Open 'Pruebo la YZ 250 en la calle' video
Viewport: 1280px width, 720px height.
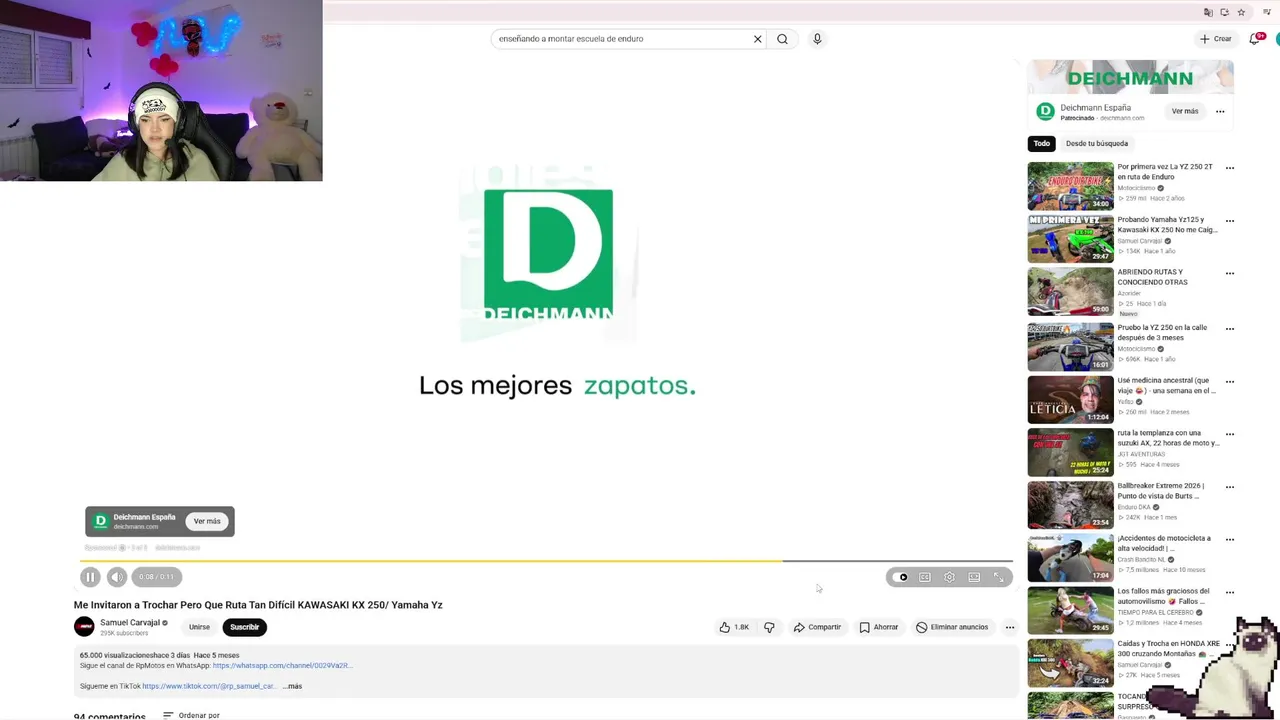pyautogui.click(x=1070, y=347)
